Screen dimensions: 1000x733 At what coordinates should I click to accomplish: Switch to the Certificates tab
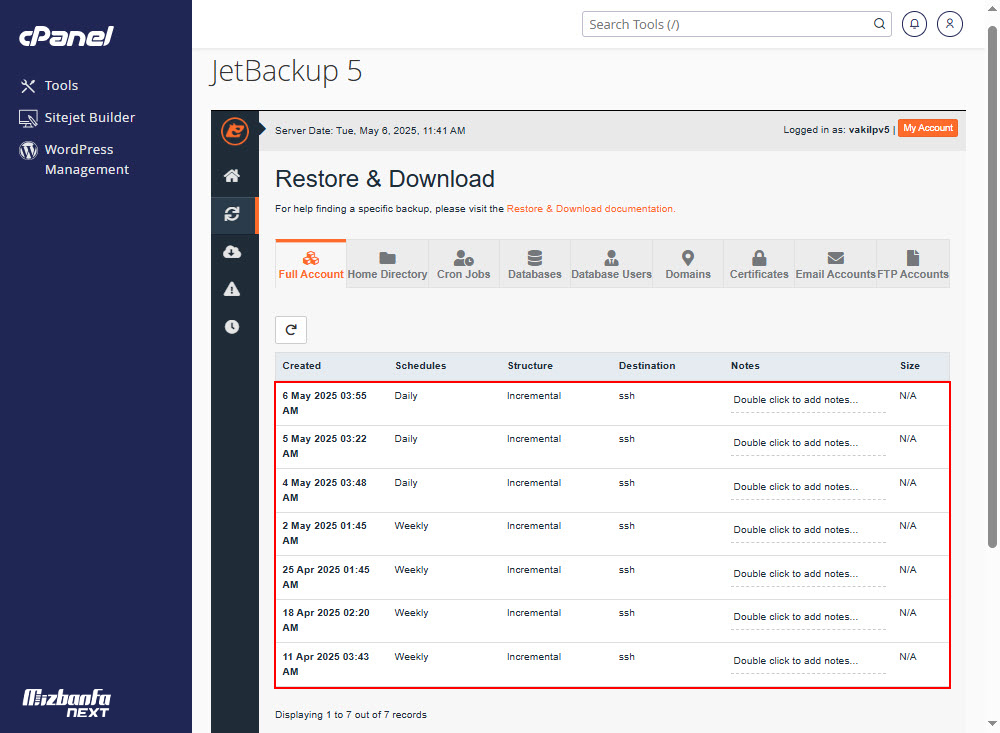pyautogui.click(x=759, y=264)
